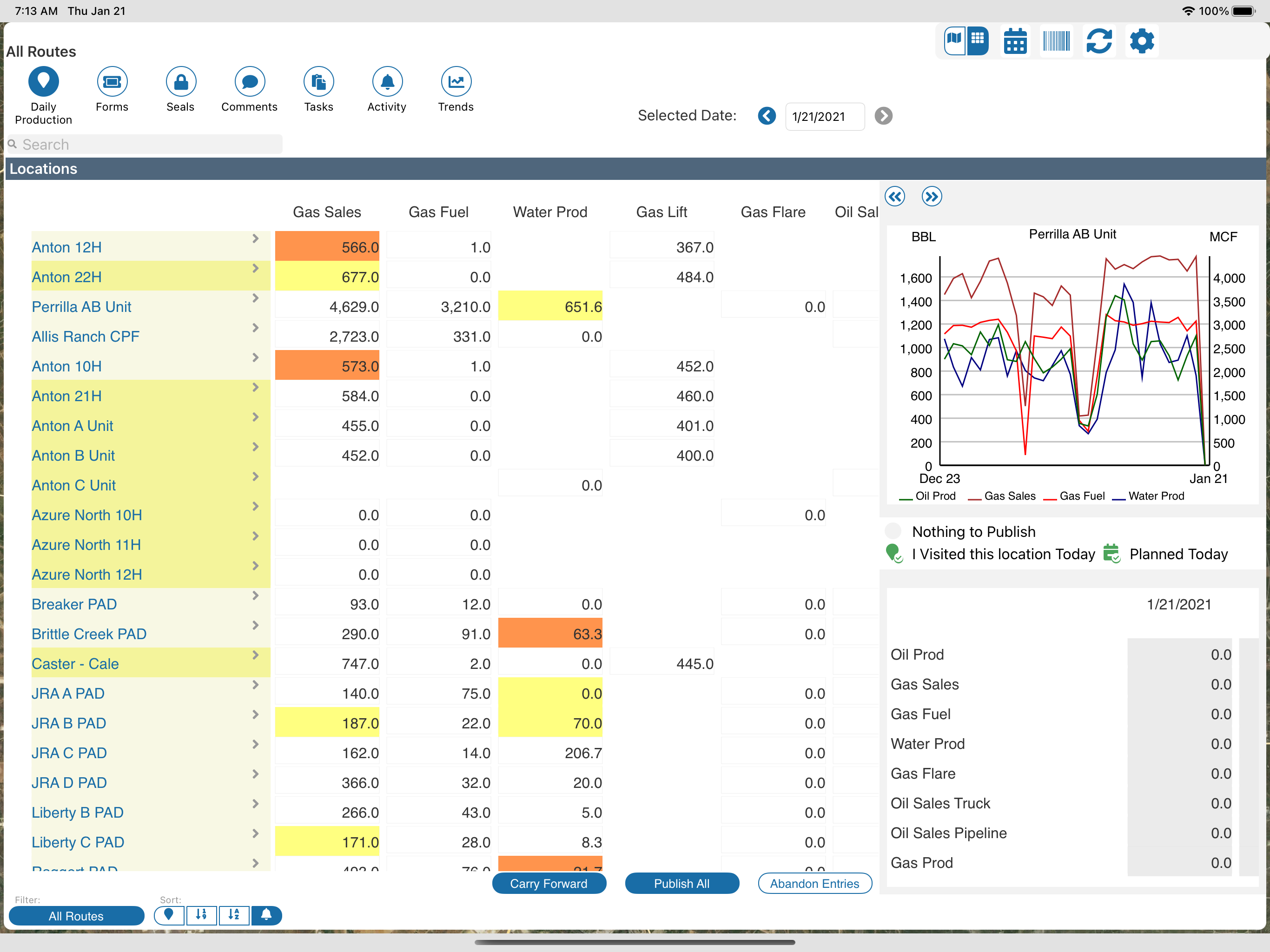
Task: Go to next chart with double-right arrow
Action: pyautogui.click(x=931, y=196)
